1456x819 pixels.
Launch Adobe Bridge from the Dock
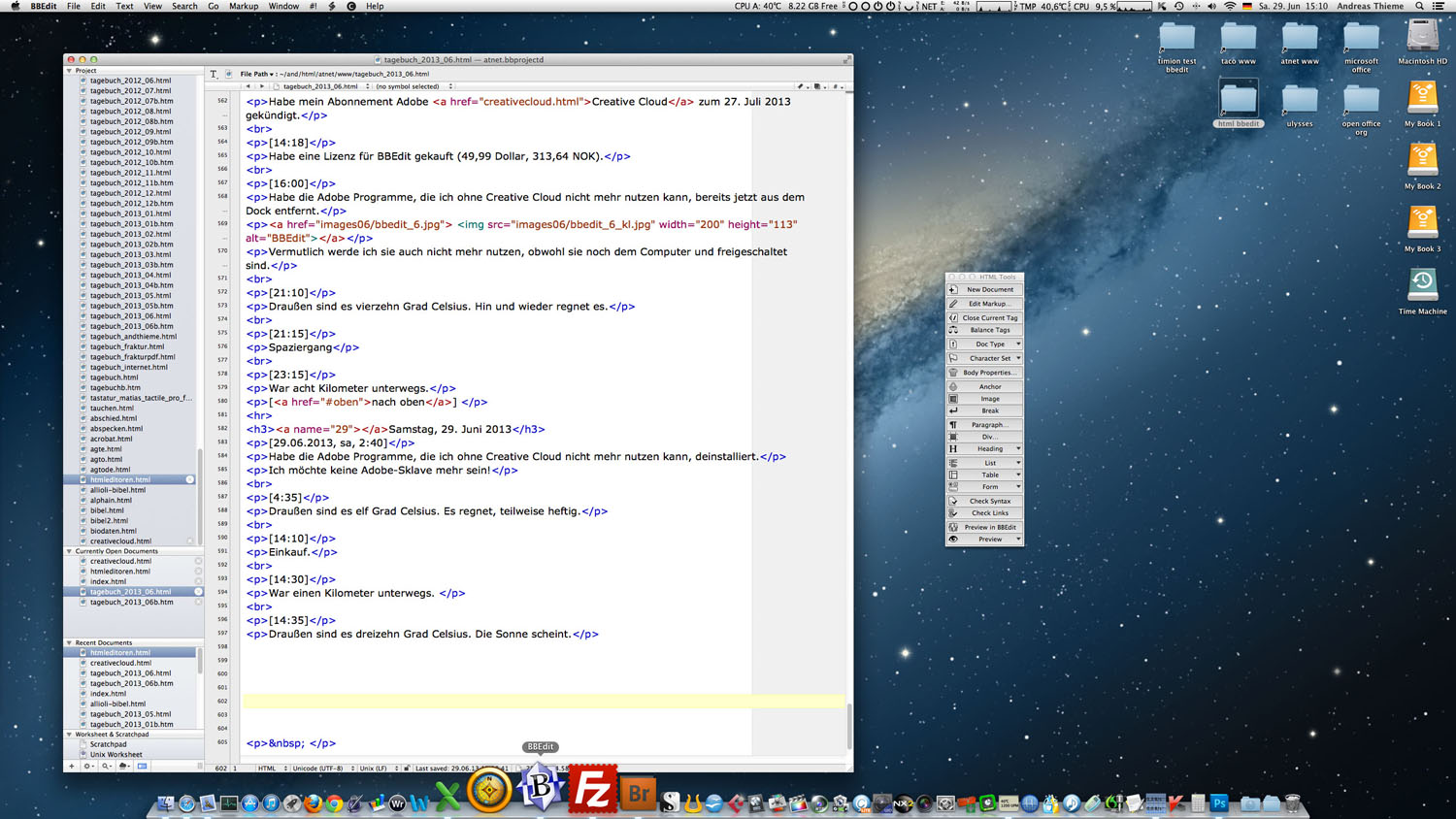point(638,793)
